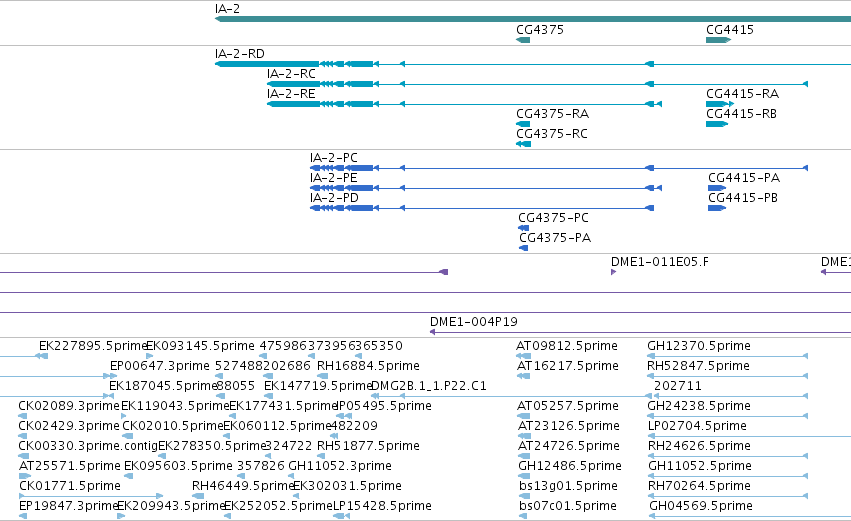Select EST bs13g01.5prime label
This screenshot has width=851, height=521.
(x=568, y=487)
